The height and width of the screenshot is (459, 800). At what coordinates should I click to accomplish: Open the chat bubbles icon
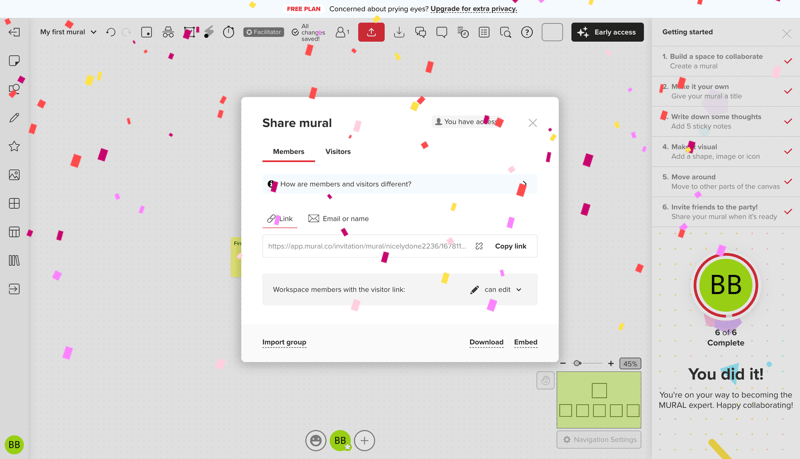pos(420,32)
